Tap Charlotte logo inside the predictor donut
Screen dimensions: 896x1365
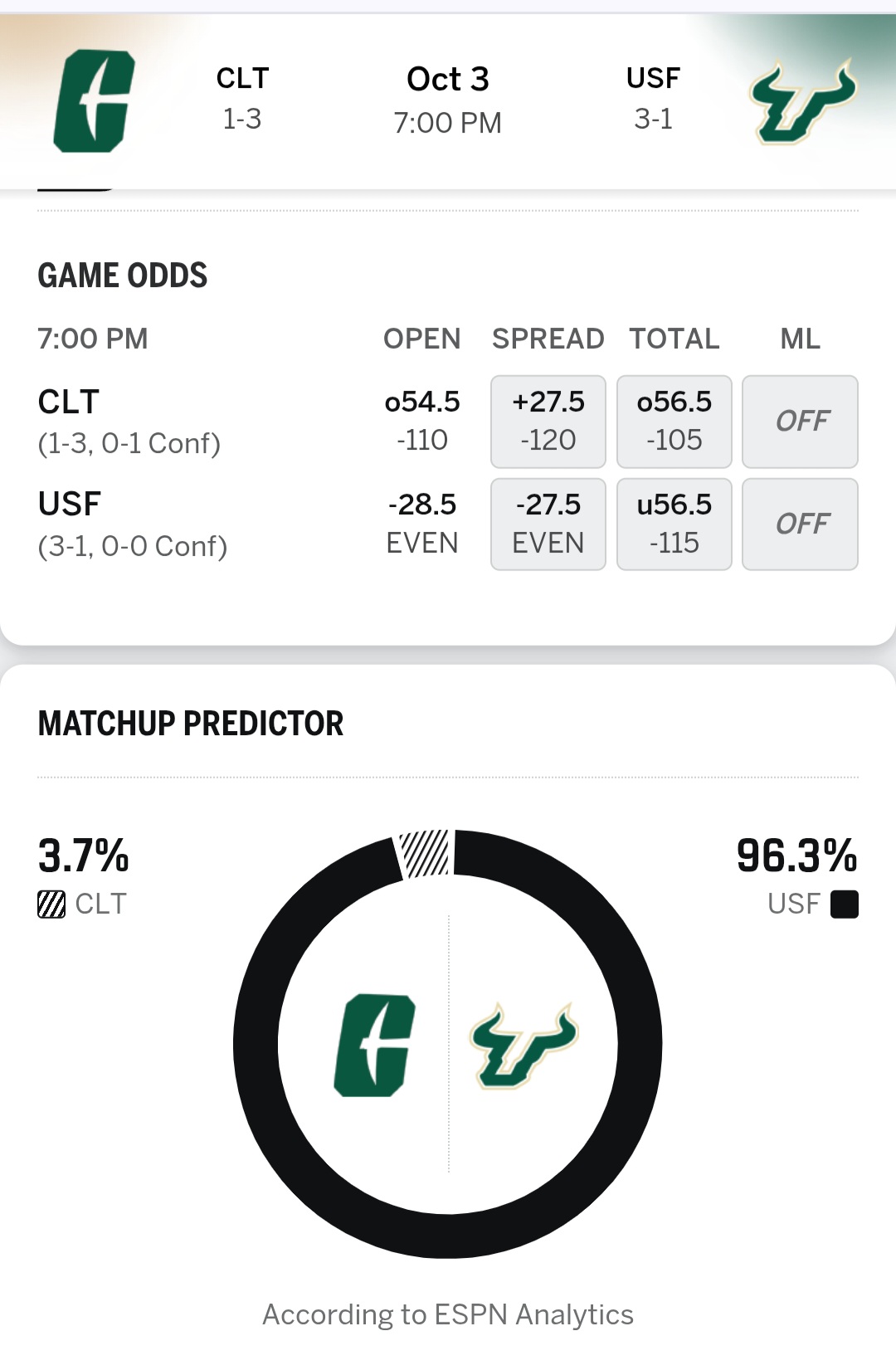click(374, 1045)
